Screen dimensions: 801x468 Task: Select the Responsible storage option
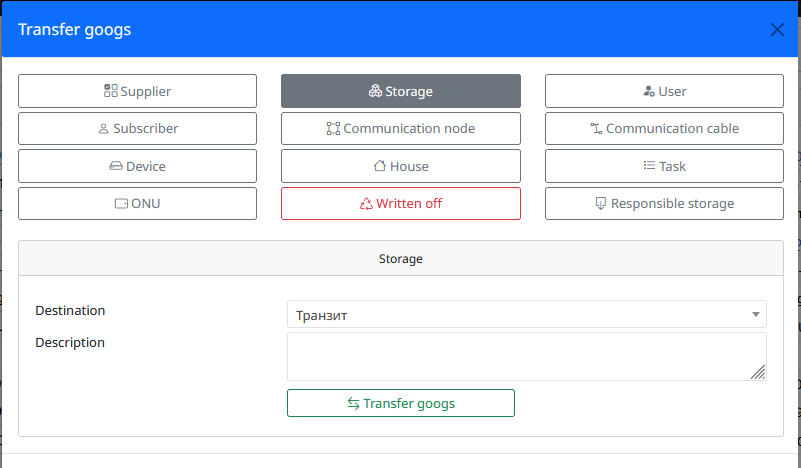point(664,203)
